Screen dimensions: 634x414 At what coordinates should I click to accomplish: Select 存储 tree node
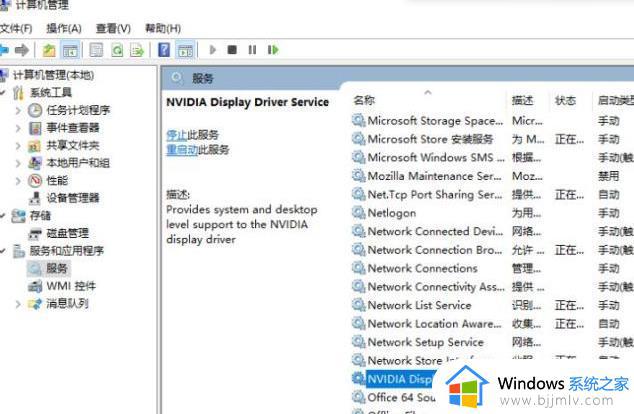40,216
